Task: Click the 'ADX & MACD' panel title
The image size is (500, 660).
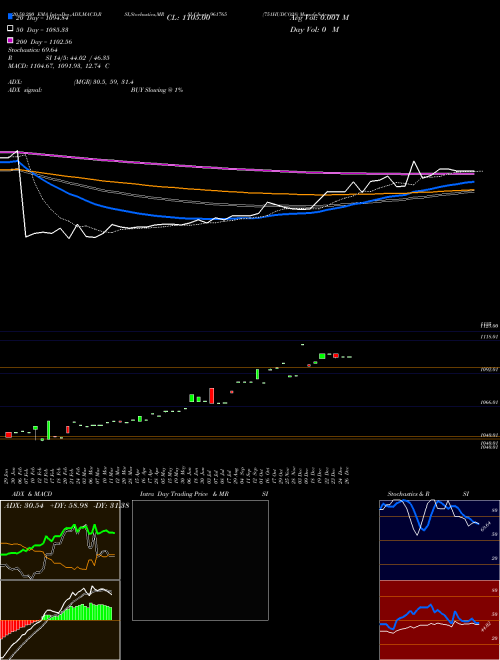Action: [32, 494]
